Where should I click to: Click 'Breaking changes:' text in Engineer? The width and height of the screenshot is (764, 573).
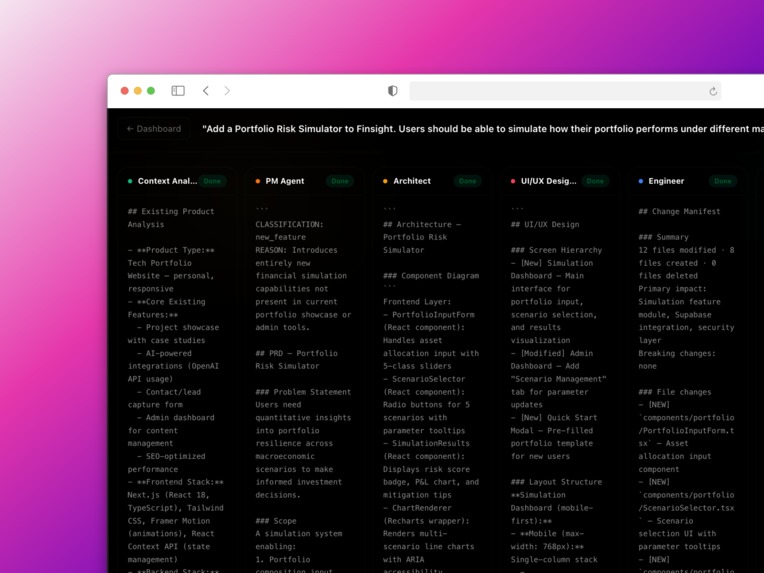[677, 353]
